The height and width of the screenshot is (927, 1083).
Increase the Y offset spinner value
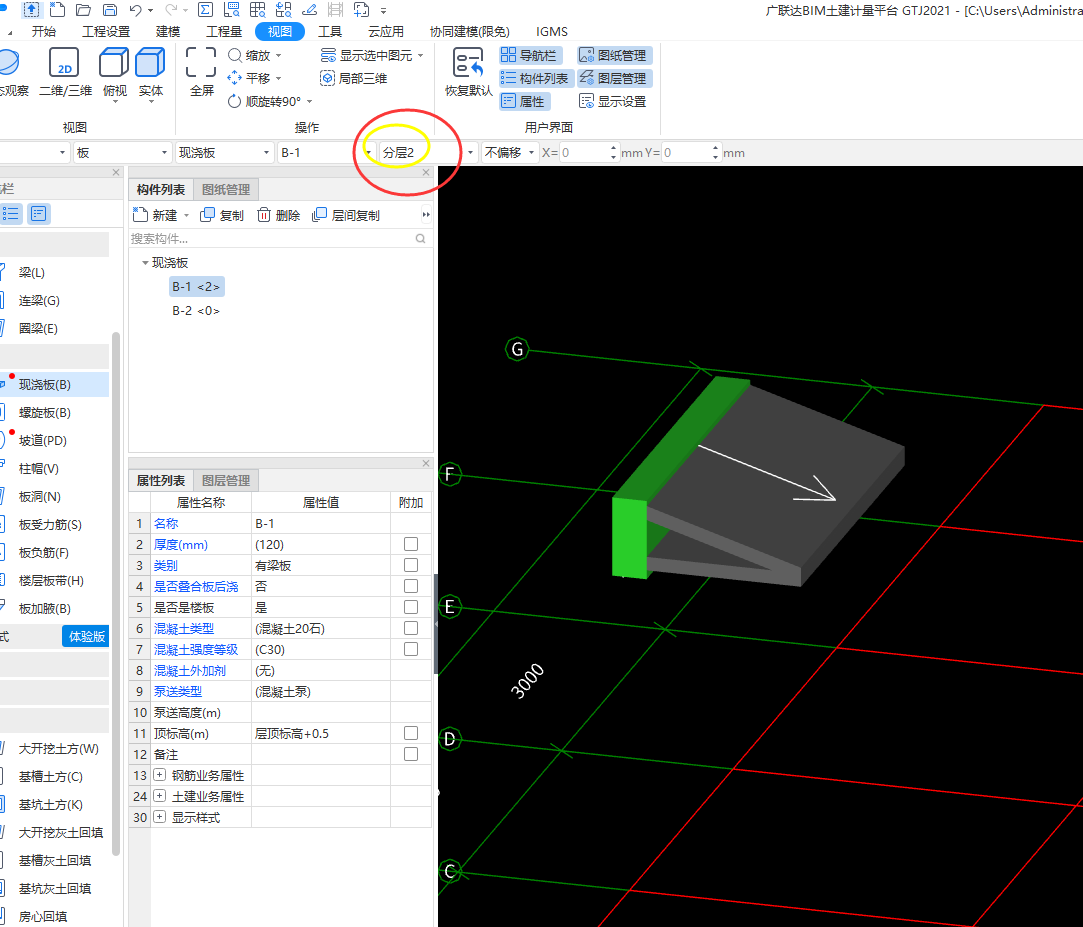(x=716, y=149)
